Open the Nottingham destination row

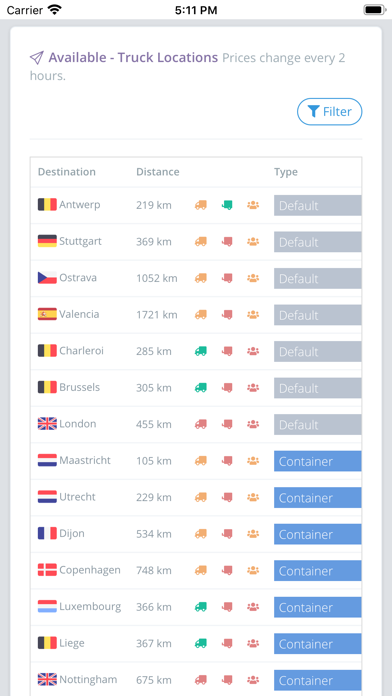pyautogui.click(x=196, y=680)
